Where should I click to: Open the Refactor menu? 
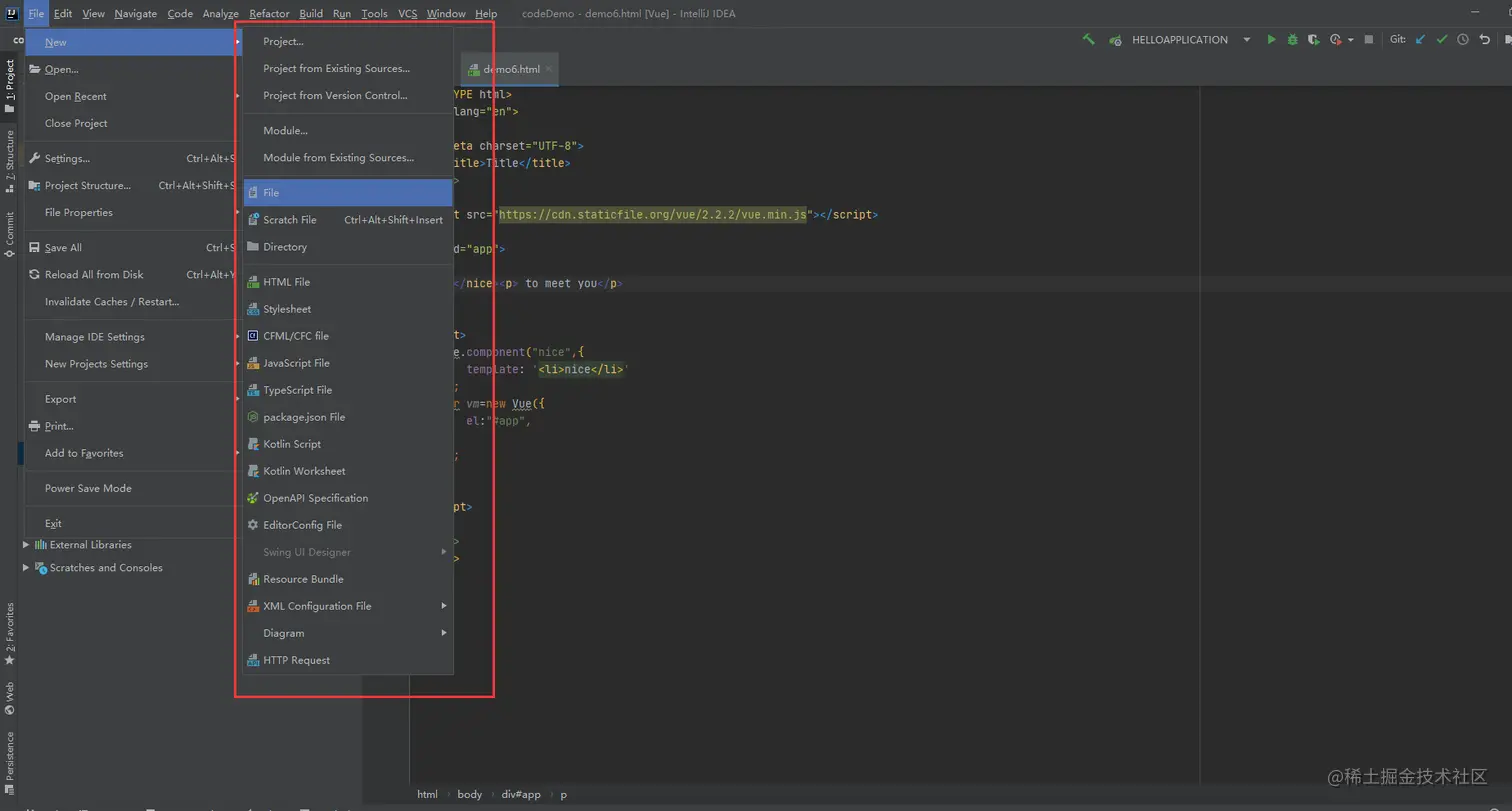click(x=269, y=14)
